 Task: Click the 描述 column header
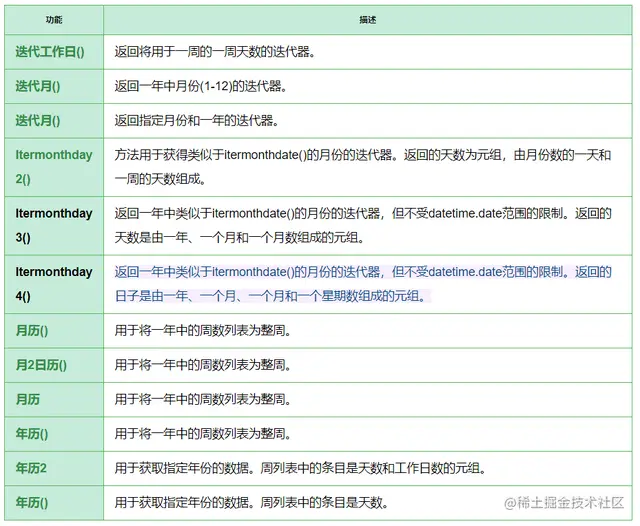368,20
